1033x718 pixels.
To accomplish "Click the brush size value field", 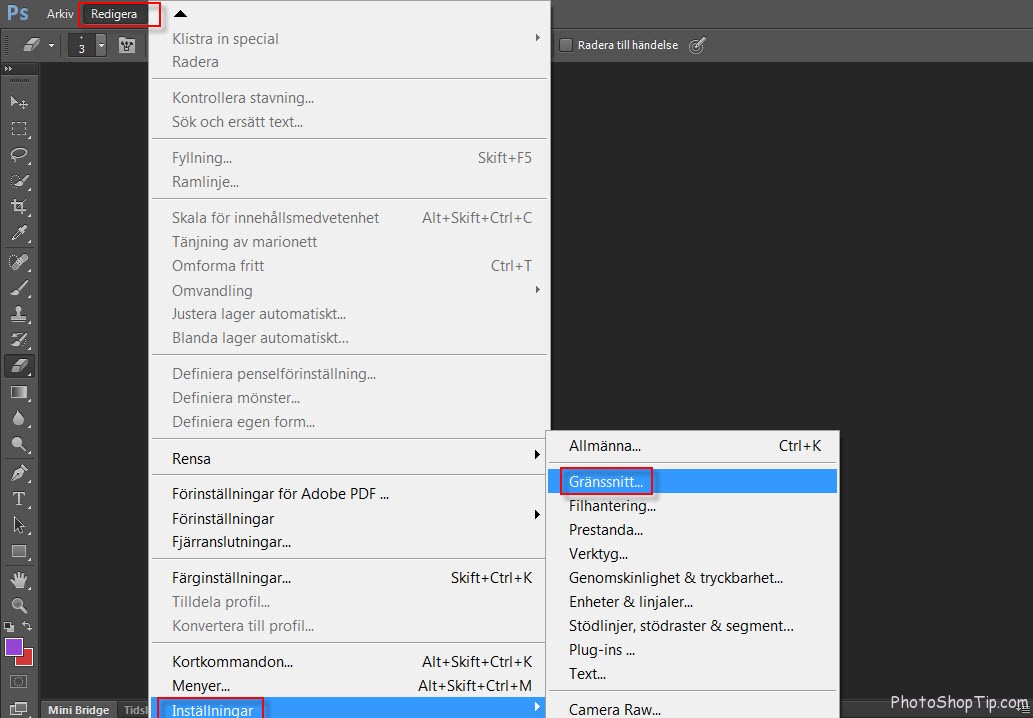I will (x=82, y=45).
